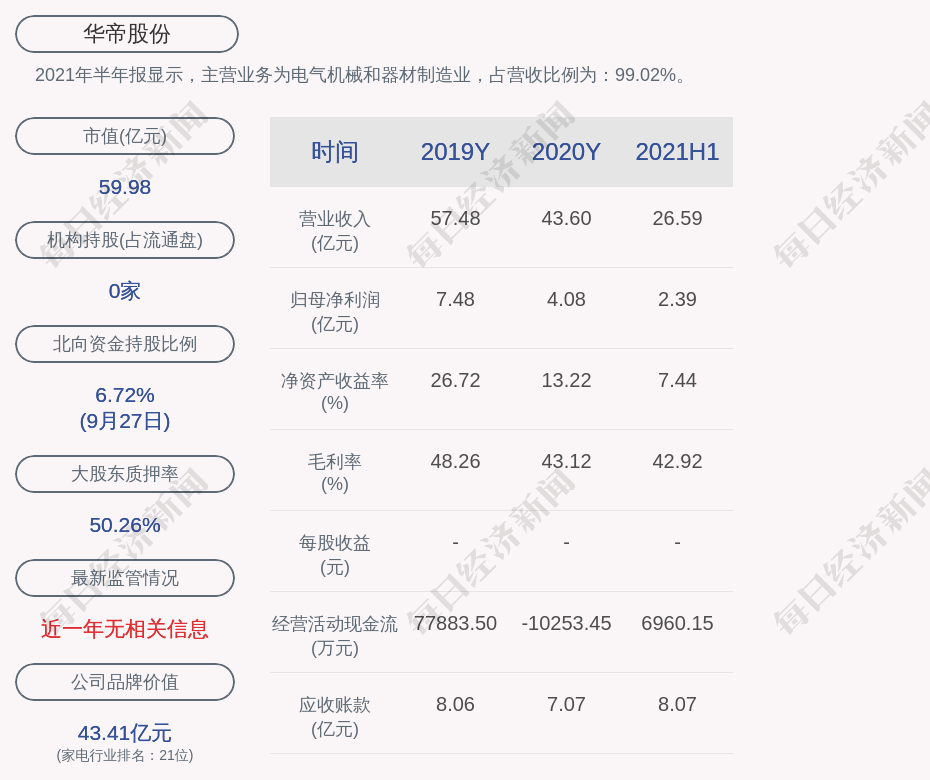The width and height of the screenshot is (930, 780).
Task: Select the 2019Y column header
Action: click(x=455, y=152)
